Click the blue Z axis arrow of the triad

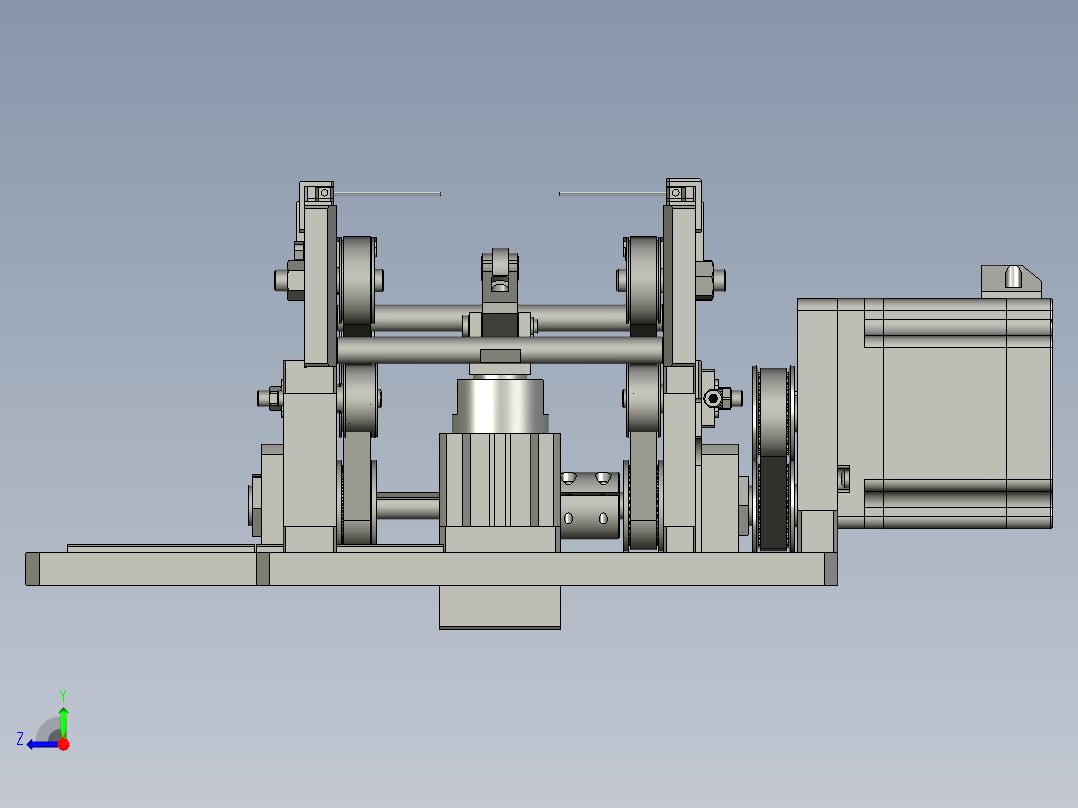pyautogui.click(x=43, y=745)
